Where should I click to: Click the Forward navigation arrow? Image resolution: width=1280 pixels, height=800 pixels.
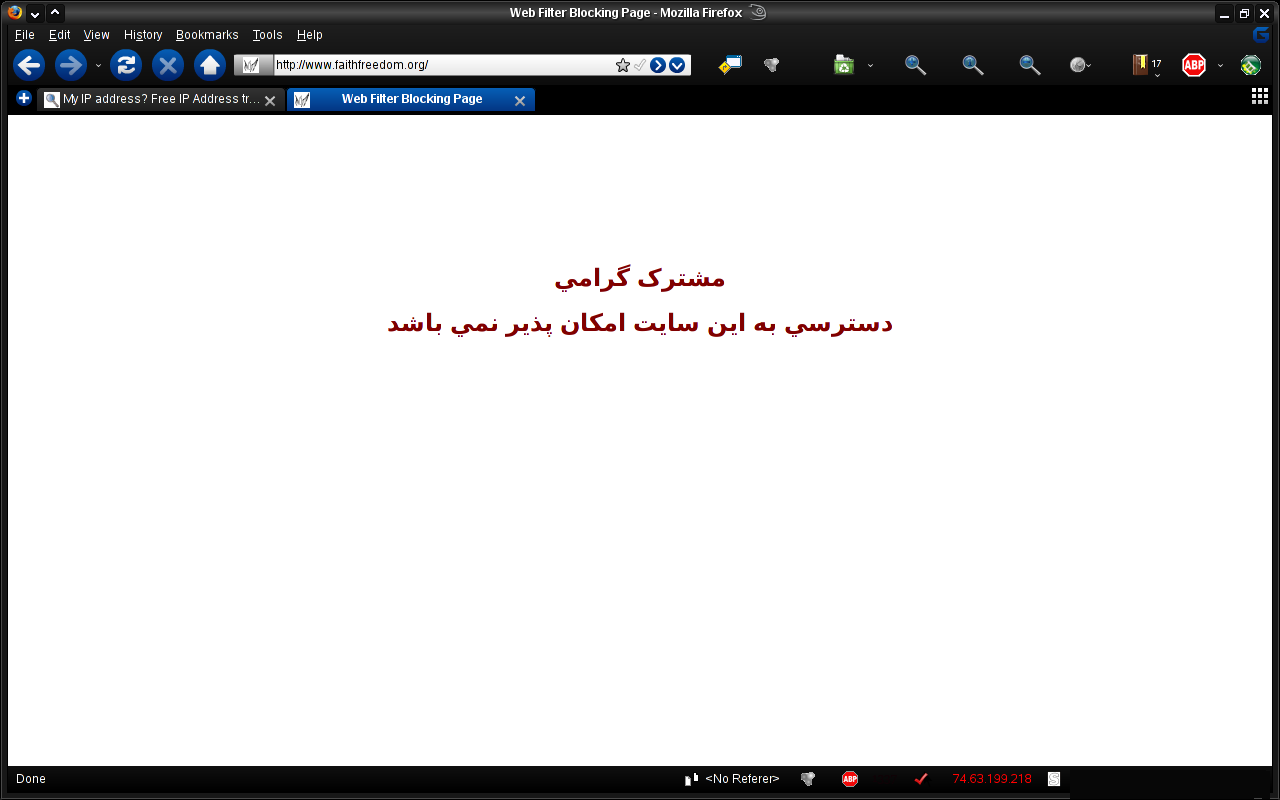[70, 65]
